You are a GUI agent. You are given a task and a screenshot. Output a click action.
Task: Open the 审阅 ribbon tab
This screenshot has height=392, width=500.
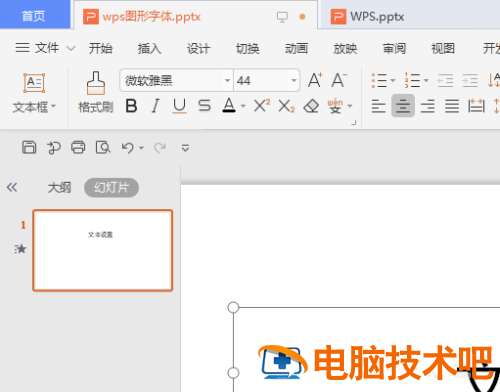click(394, 49)
